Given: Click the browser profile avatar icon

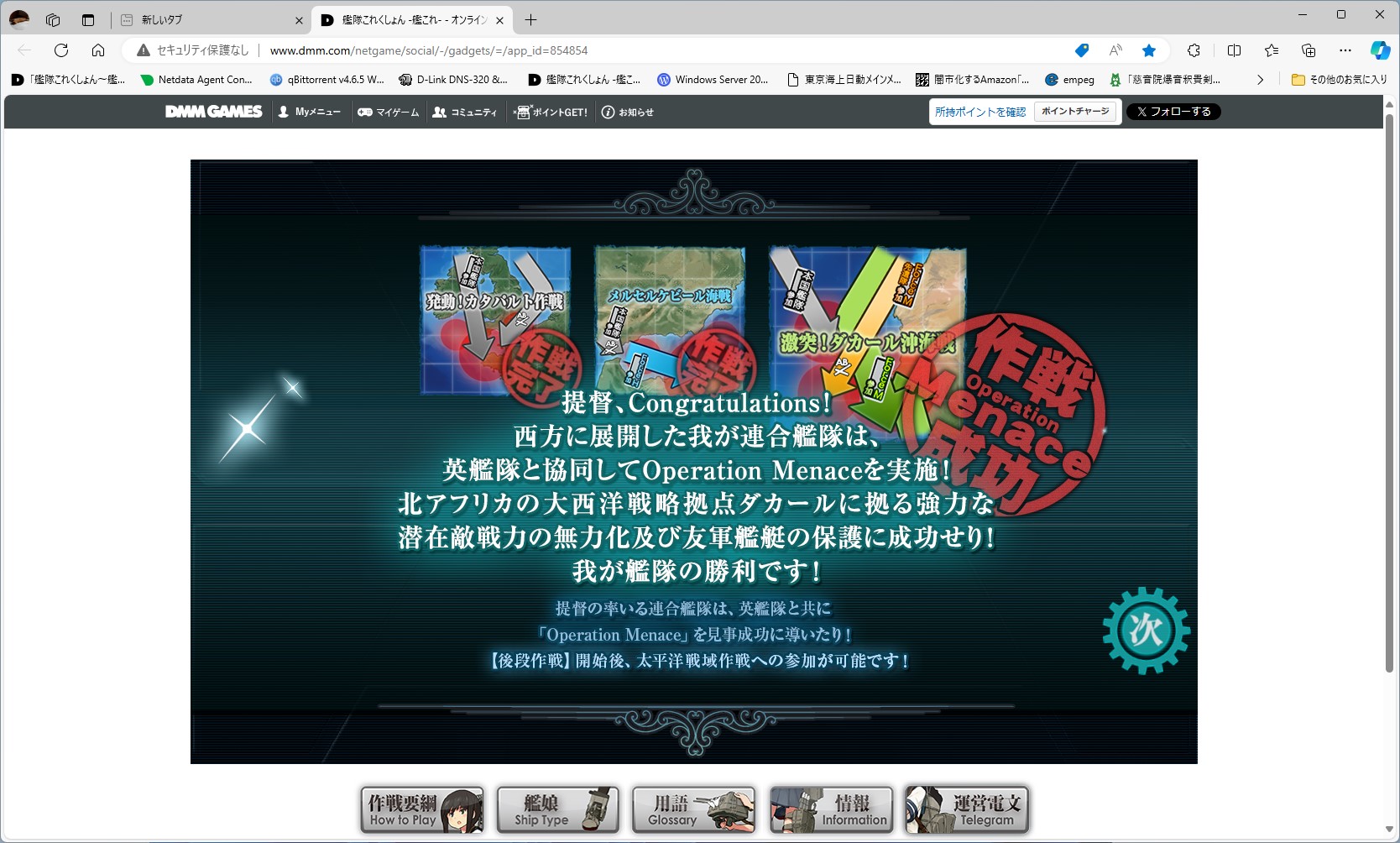Looking at the screenshot, I should (19, 19).
